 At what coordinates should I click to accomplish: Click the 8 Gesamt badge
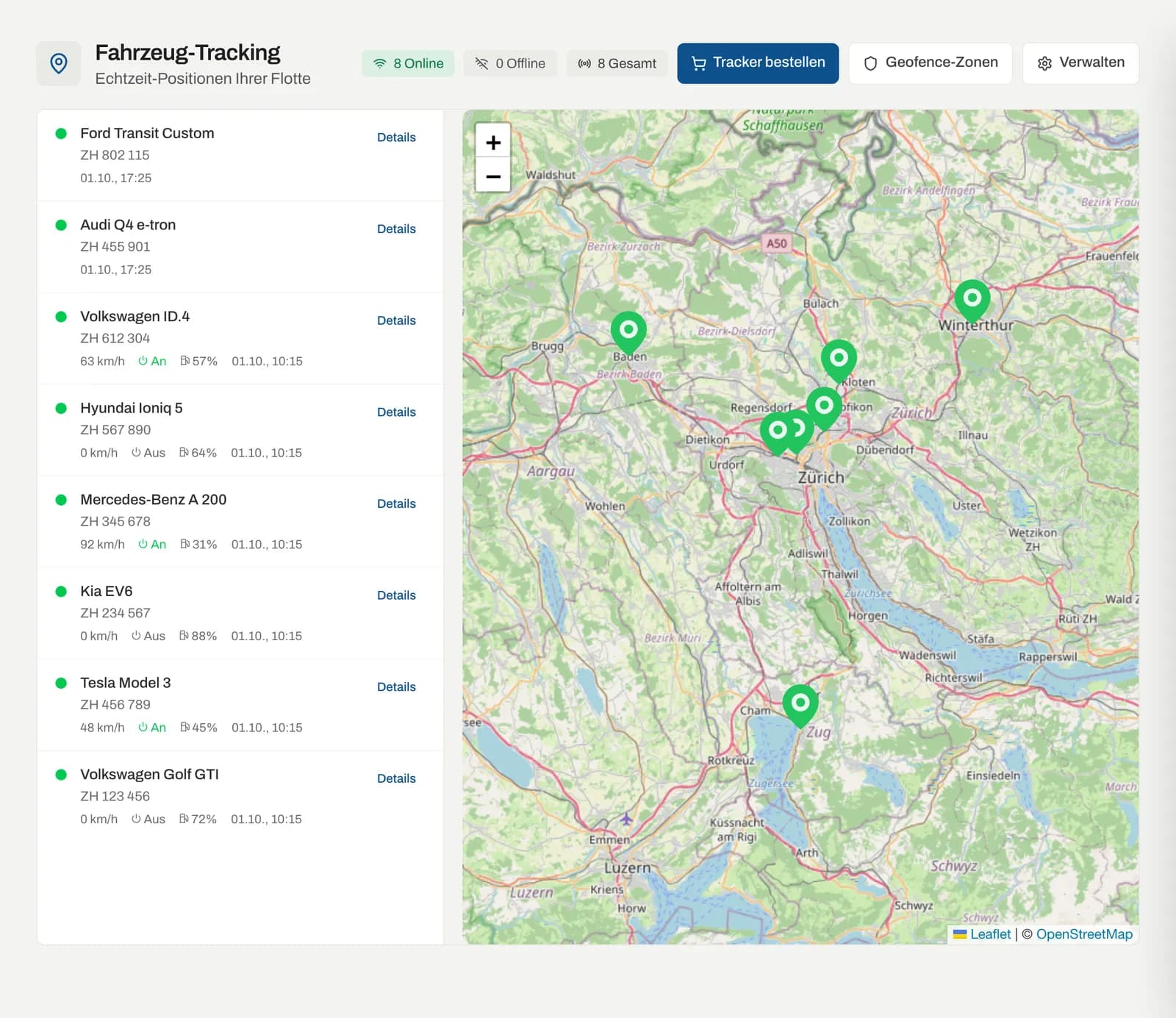coord(617,63)
